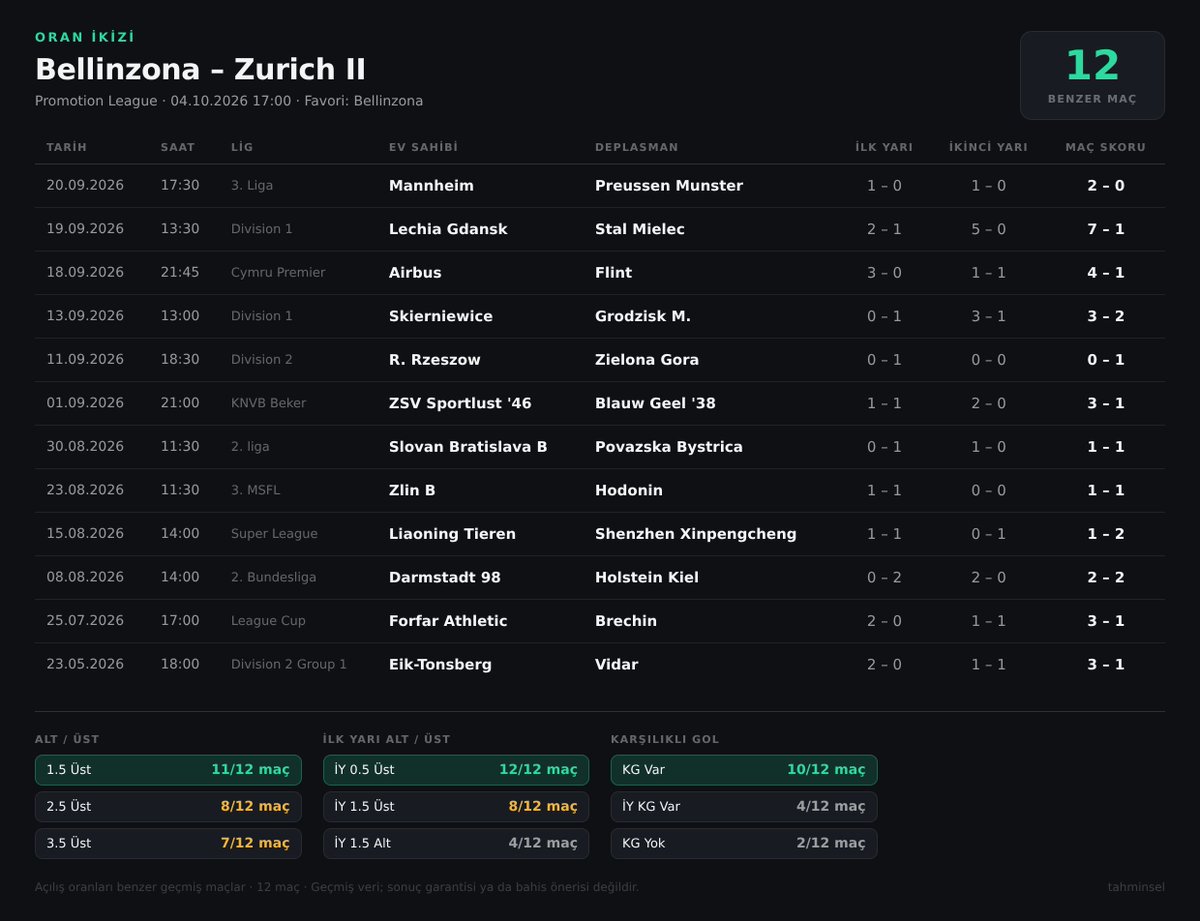Click the 3. MSFL league cell
The image size is (1200, 921).
pos(257,490)
